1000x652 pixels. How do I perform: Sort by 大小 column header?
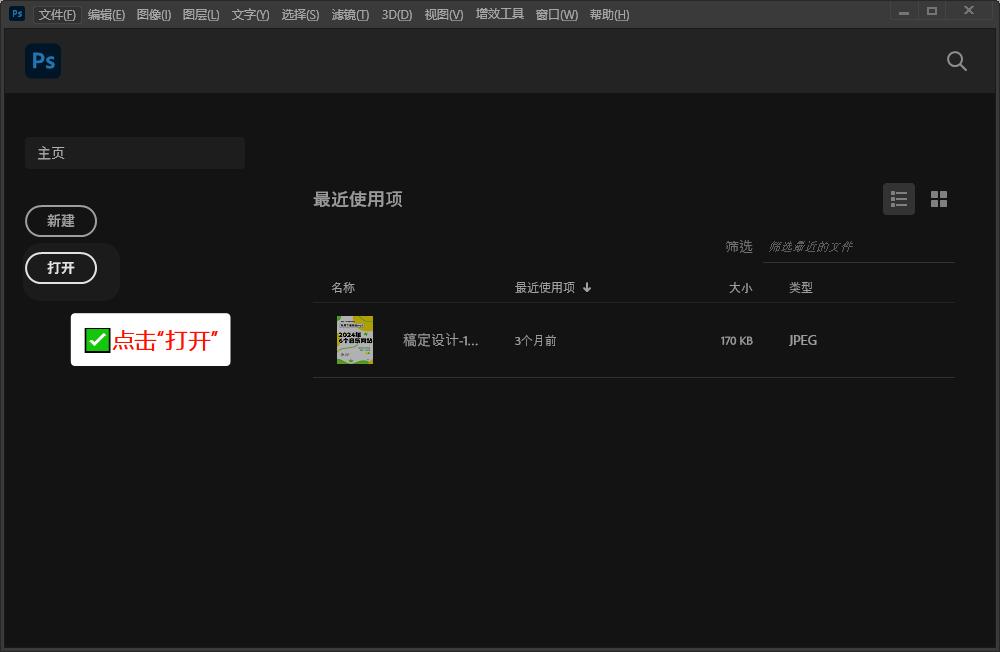tap(740, 288)
